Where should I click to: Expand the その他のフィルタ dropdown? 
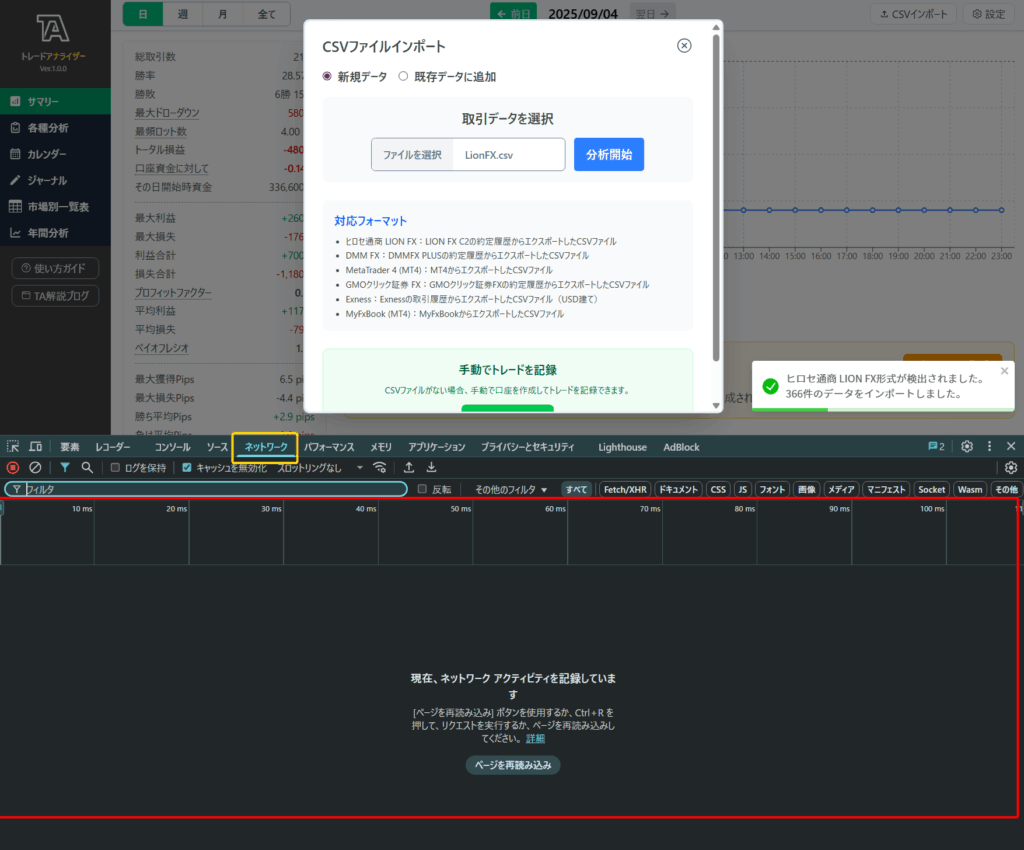tap(511, 489)
